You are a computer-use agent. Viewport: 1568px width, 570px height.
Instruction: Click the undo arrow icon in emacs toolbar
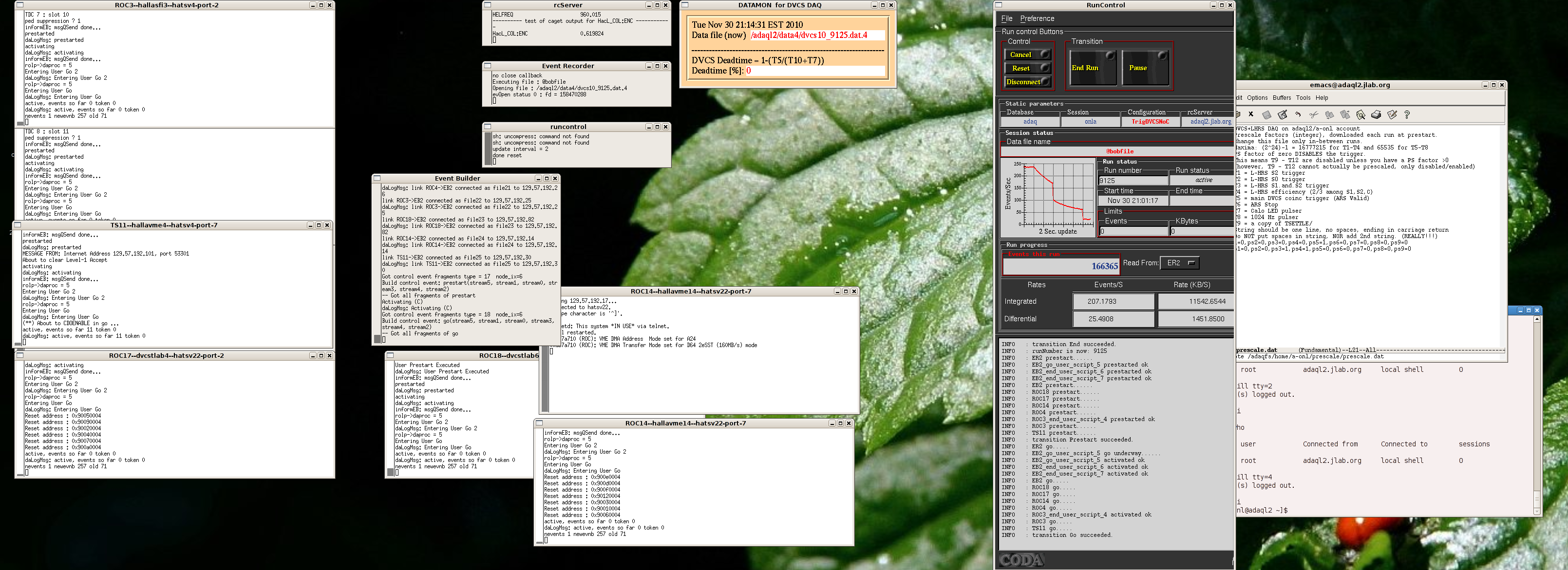(1298, 114)
